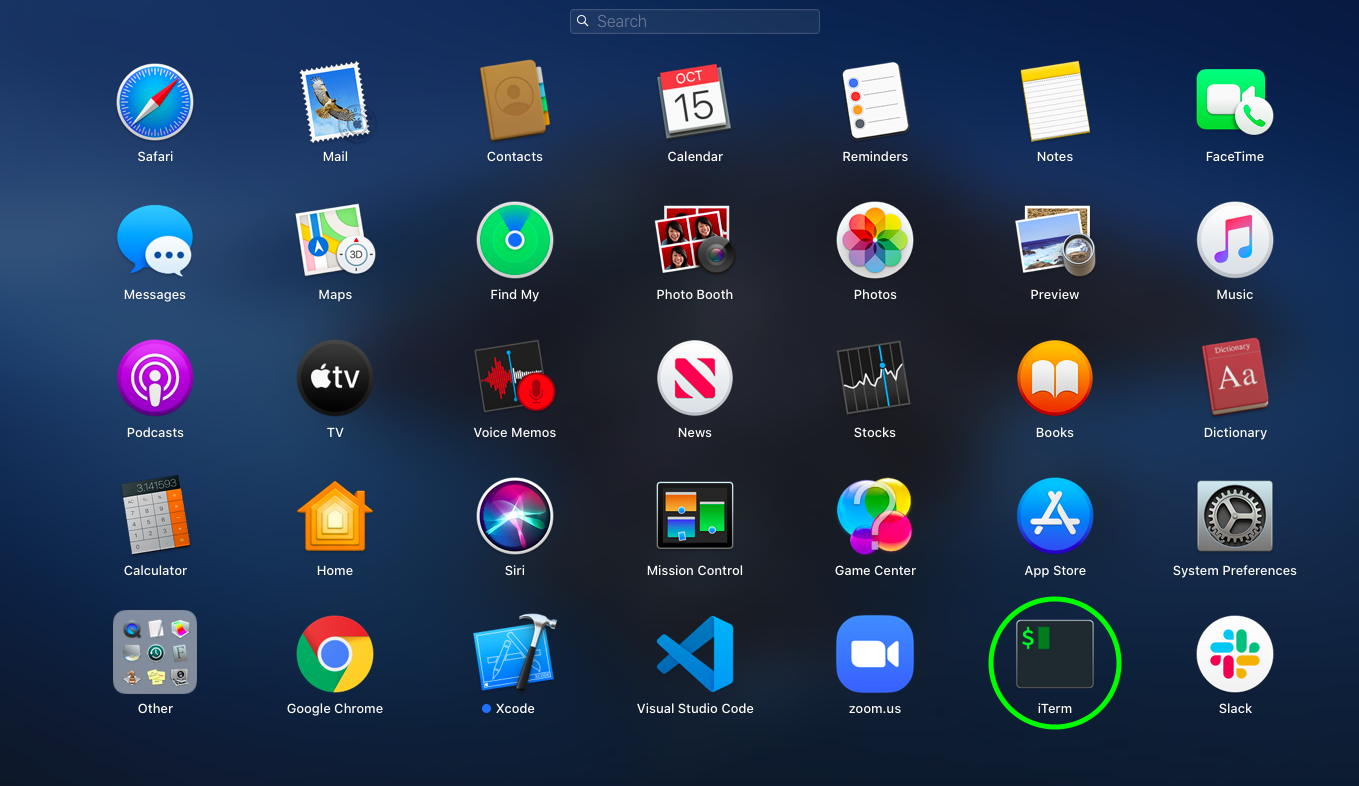Open the Calendar app
1359x786 pixels.
(x=695, y=102)
